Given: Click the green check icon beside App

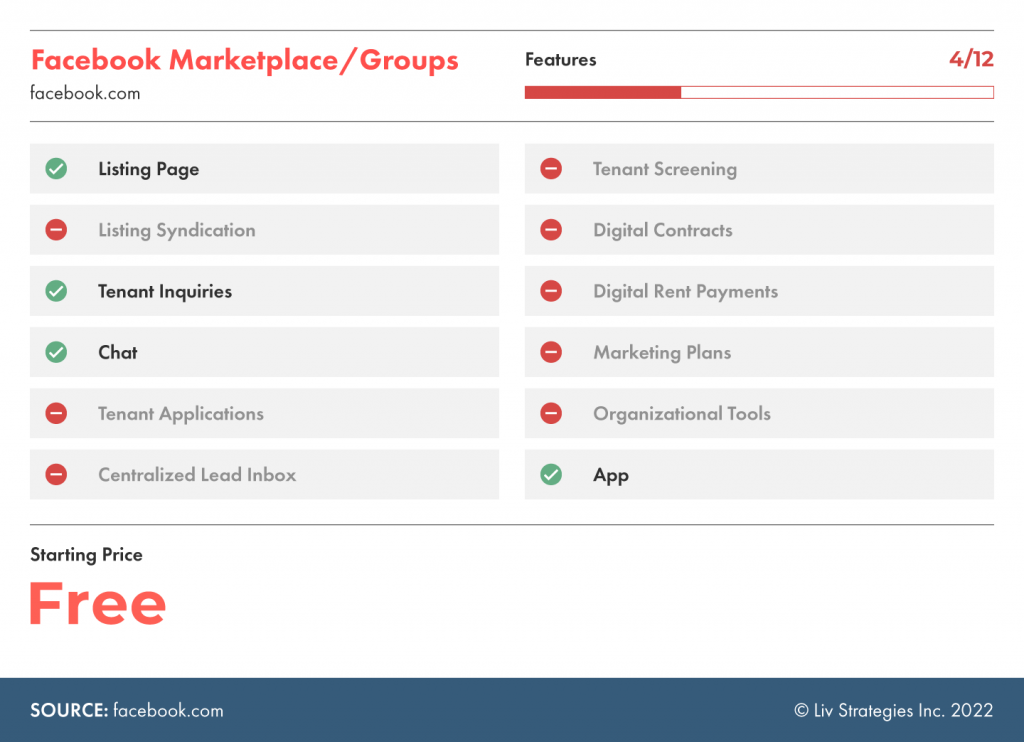Looking at the screenshot, I should coord(551,474).
